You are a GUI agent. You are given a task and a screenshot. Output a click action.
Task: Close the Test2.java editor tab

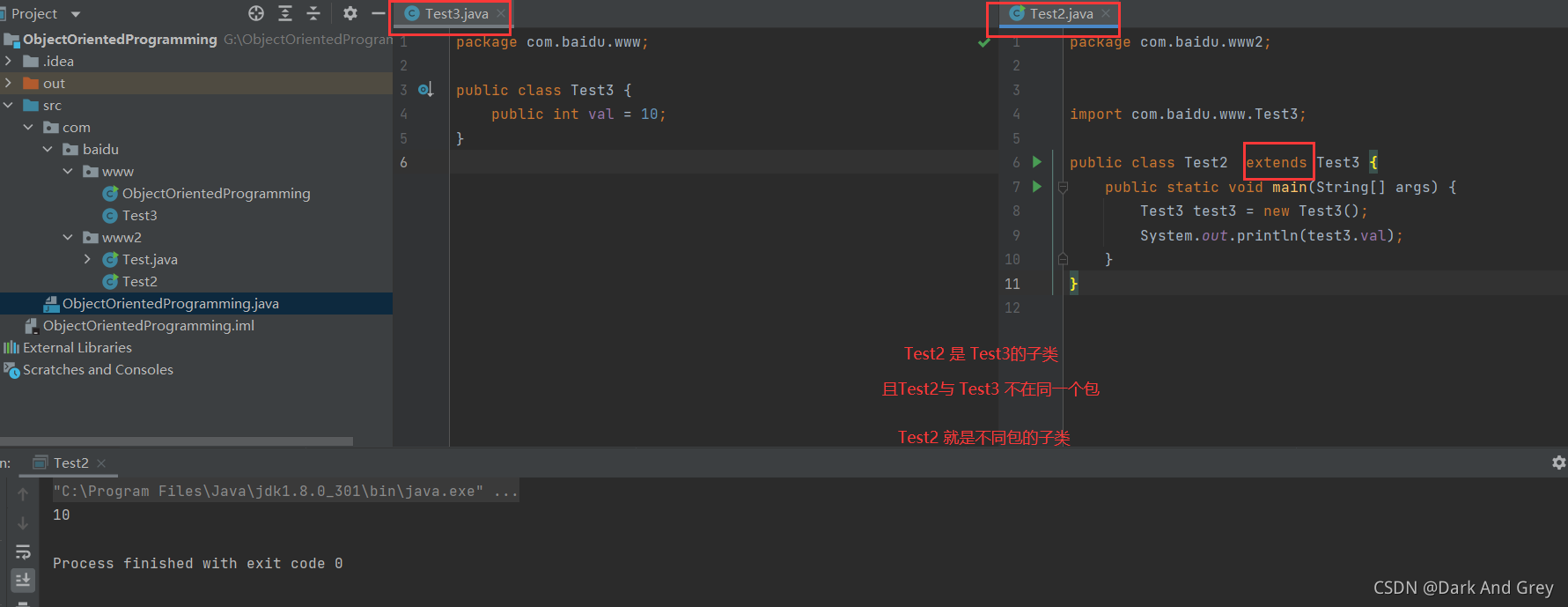pyautogui.click(x=1106, y=13)
